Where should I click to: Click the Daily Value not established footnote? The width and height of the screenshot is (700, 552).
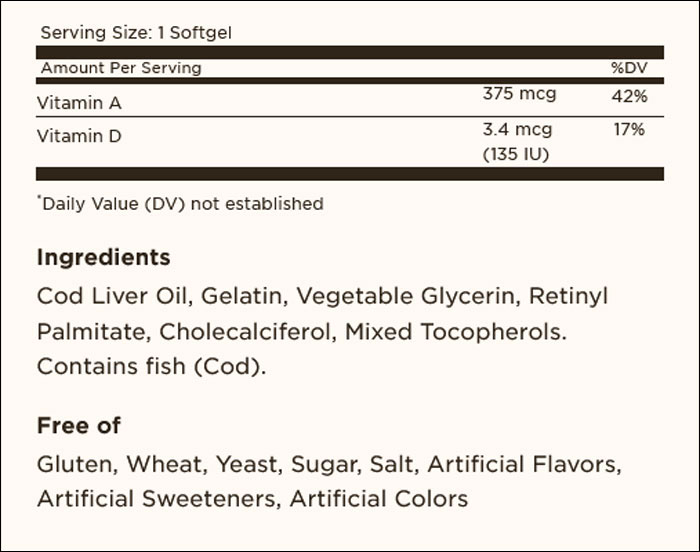[x=180, y=204]
